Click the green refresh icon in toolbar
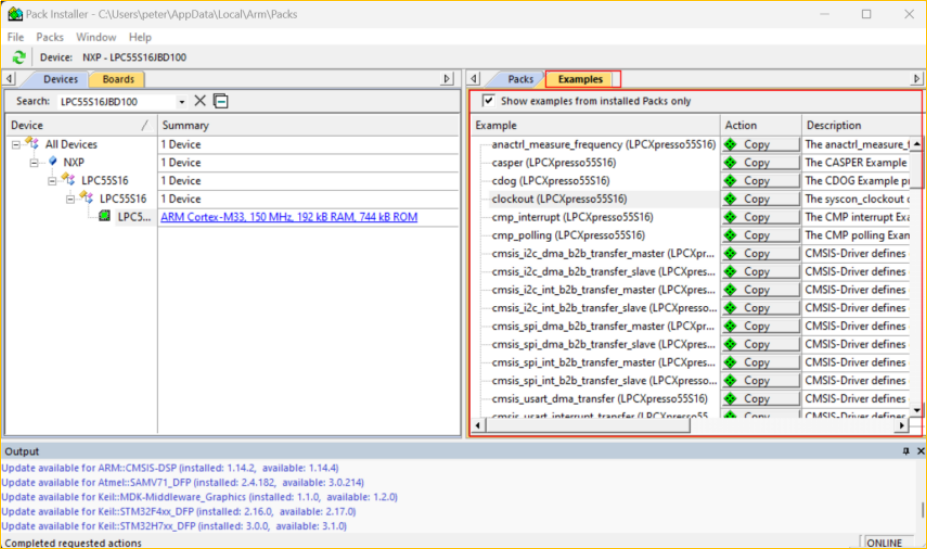The width and height of the screenshot is (928, 550). tap(19, 57)
